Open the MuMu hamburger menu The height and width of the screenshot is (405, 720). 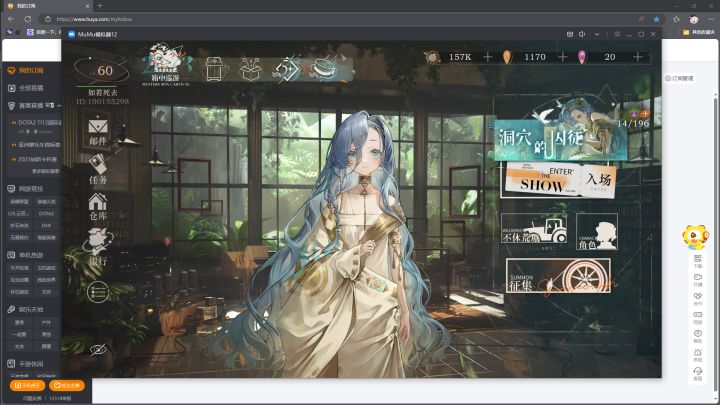coord(617,34)
